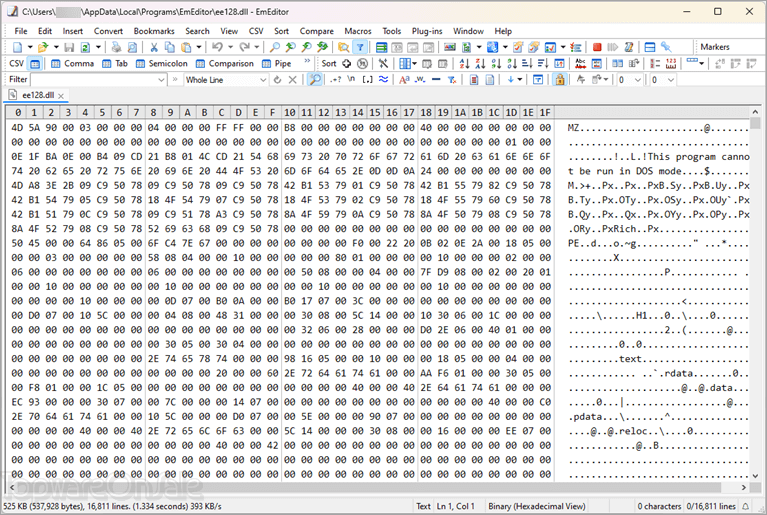Close the ee128.dll tab with X
Image resolution: width=767 pixels, height=515 pixels.
[61, 96]
